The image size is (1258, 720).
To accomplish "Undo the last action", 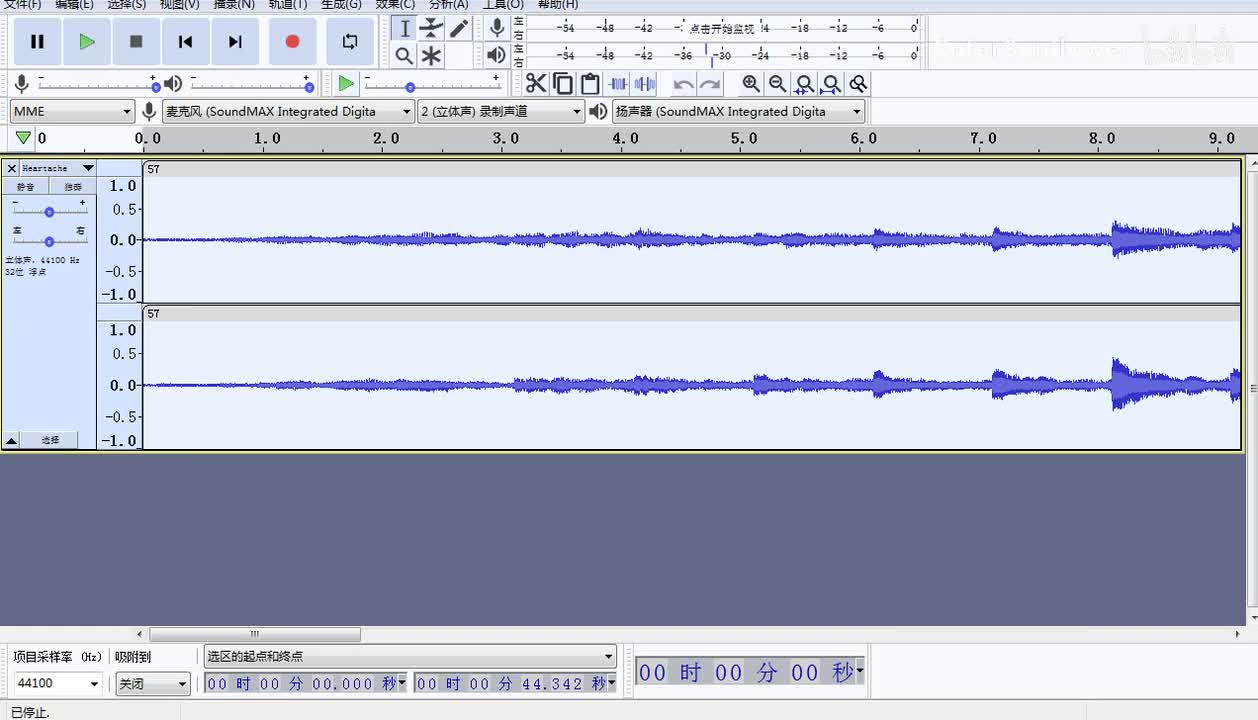I will coord(683,84).
